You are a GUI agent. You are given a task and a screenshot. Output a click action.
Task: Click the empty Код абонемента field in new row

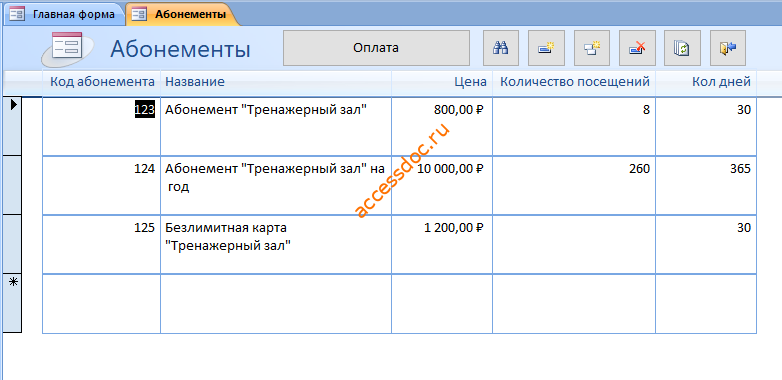pos(102,303)
